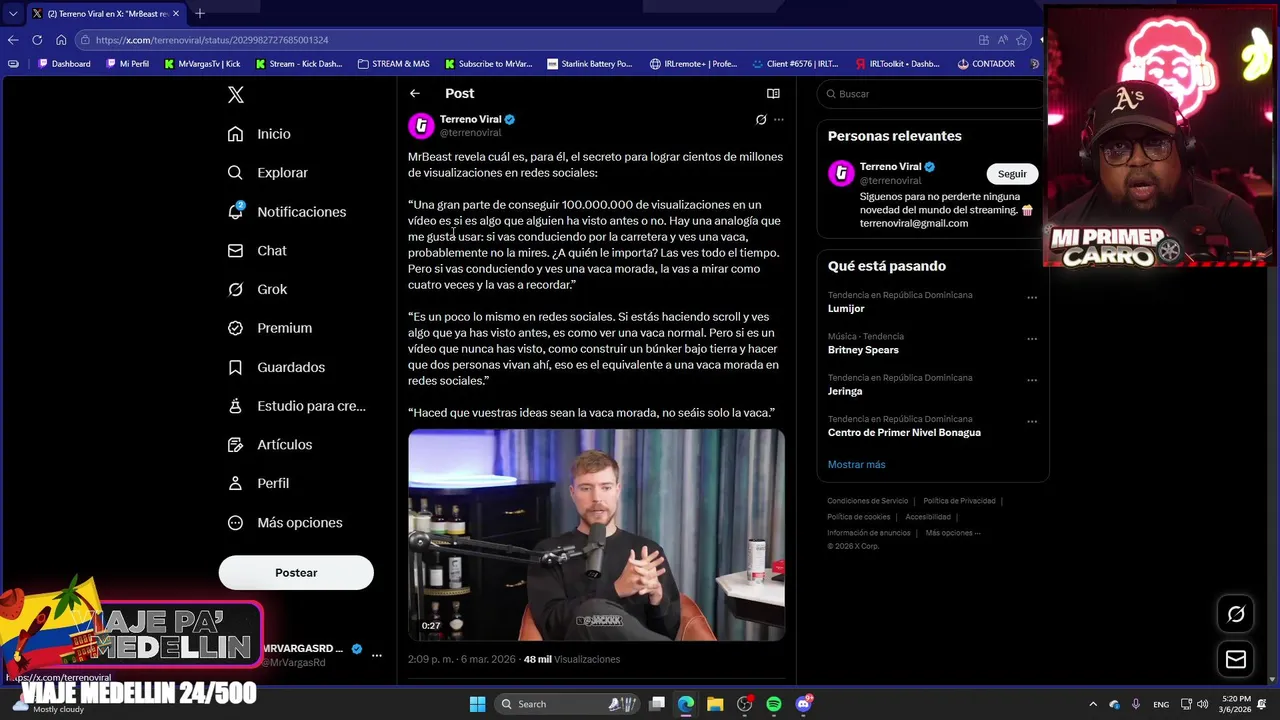Open new browser tab with plus
The image size is (1280, 720).
pyautogui.click(x=199, y=13)
